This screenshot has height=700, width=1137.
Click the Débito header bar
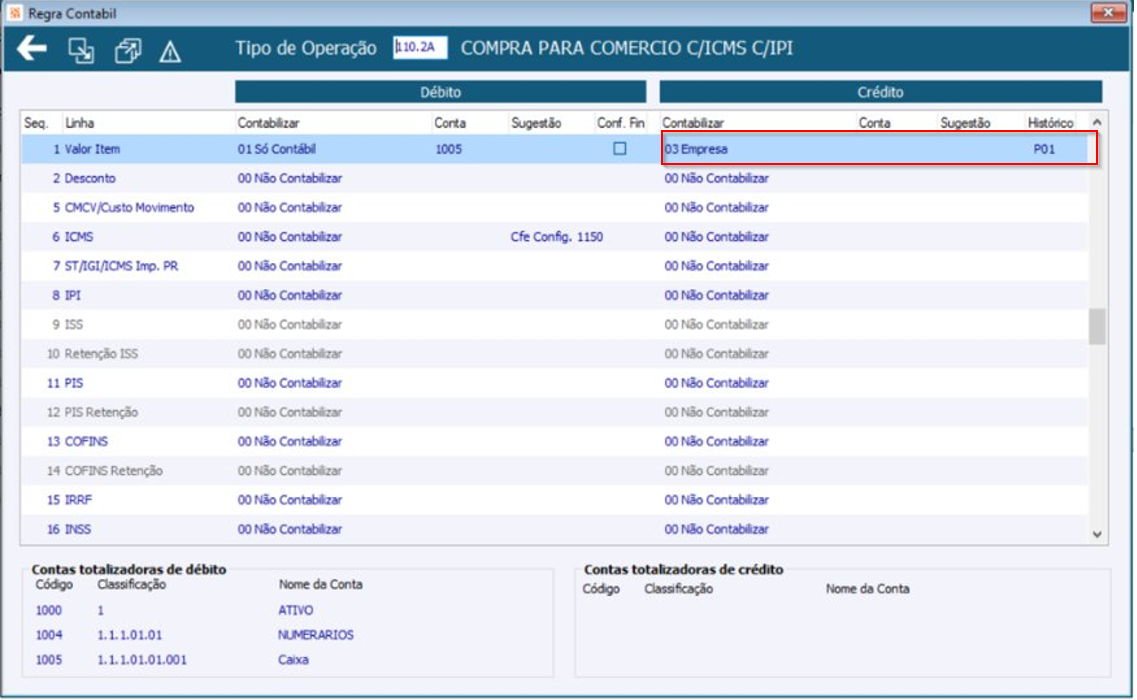click(440, 92)
